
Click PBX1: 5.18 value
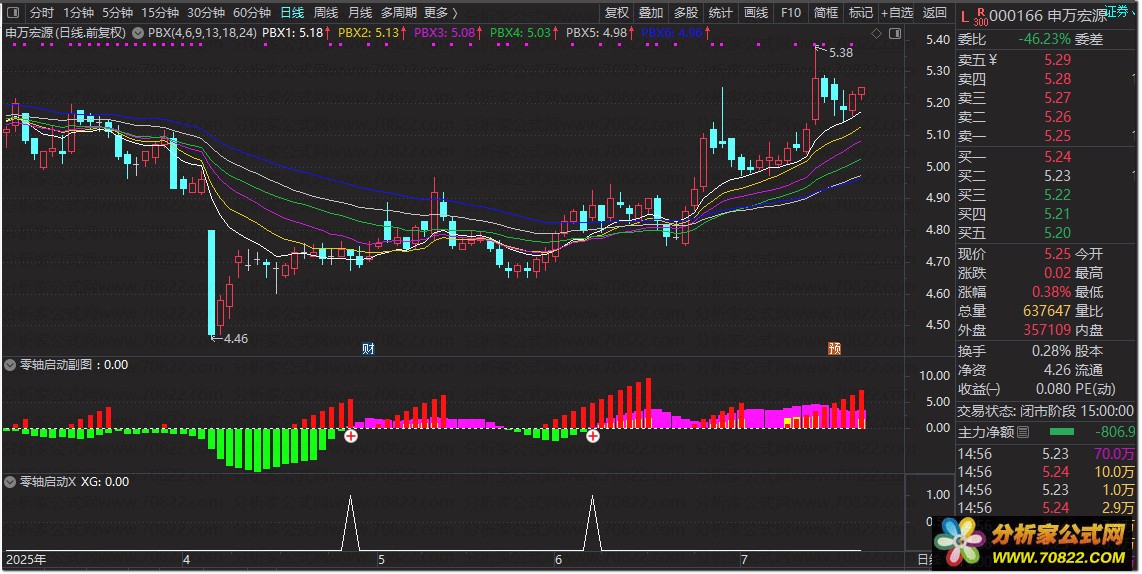tap(292, 33)
